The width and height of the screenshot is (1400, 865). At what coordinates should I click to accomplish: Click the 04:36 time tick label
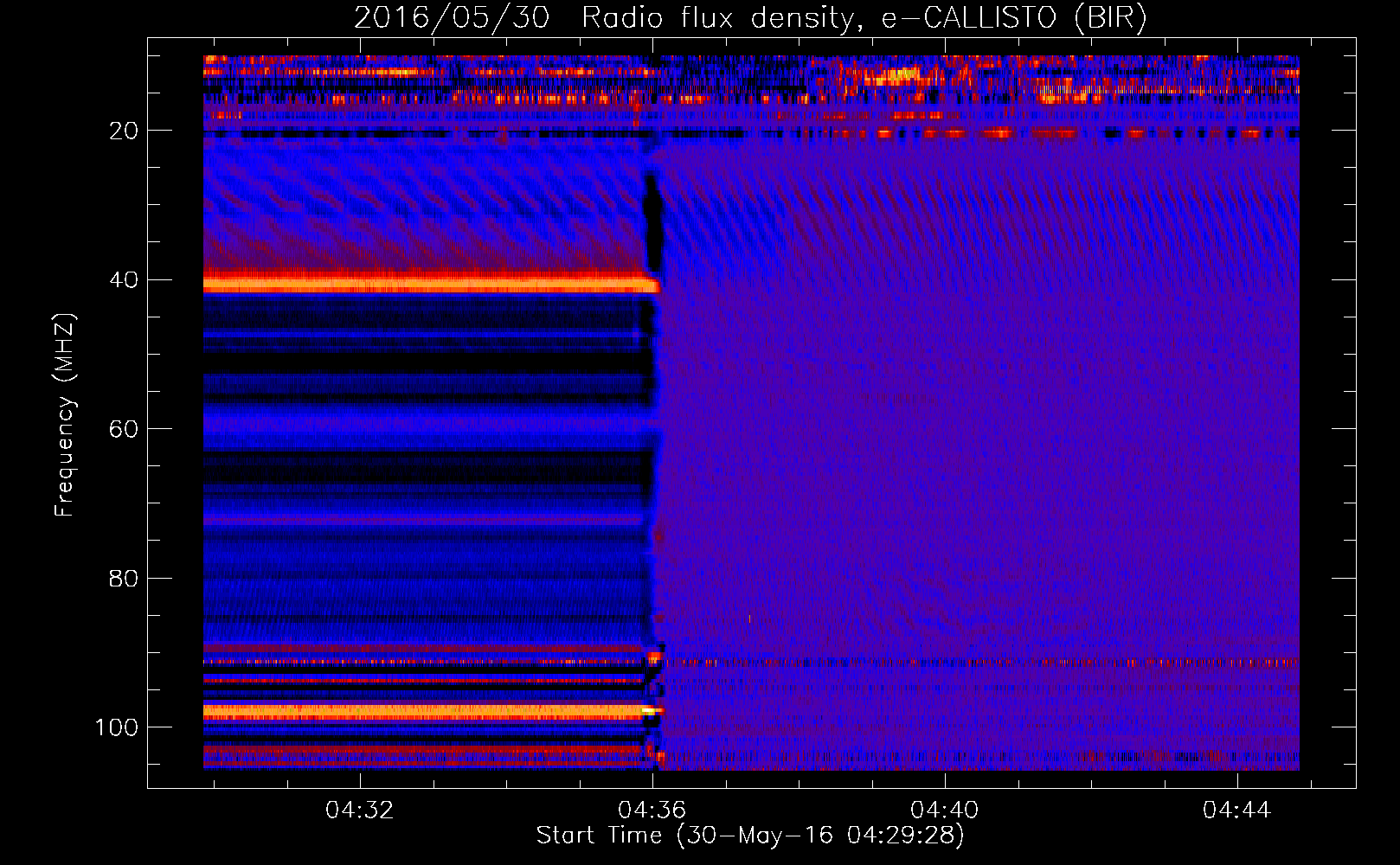652,810
